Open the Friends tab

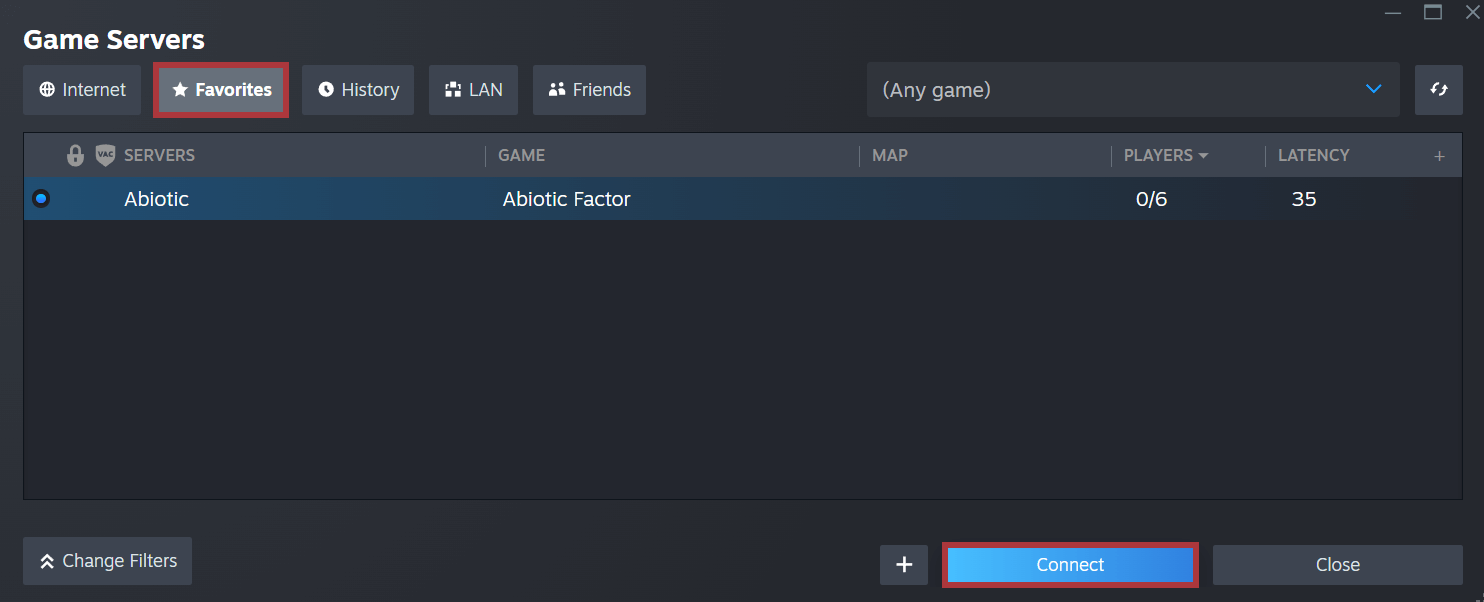coord(589,90)
